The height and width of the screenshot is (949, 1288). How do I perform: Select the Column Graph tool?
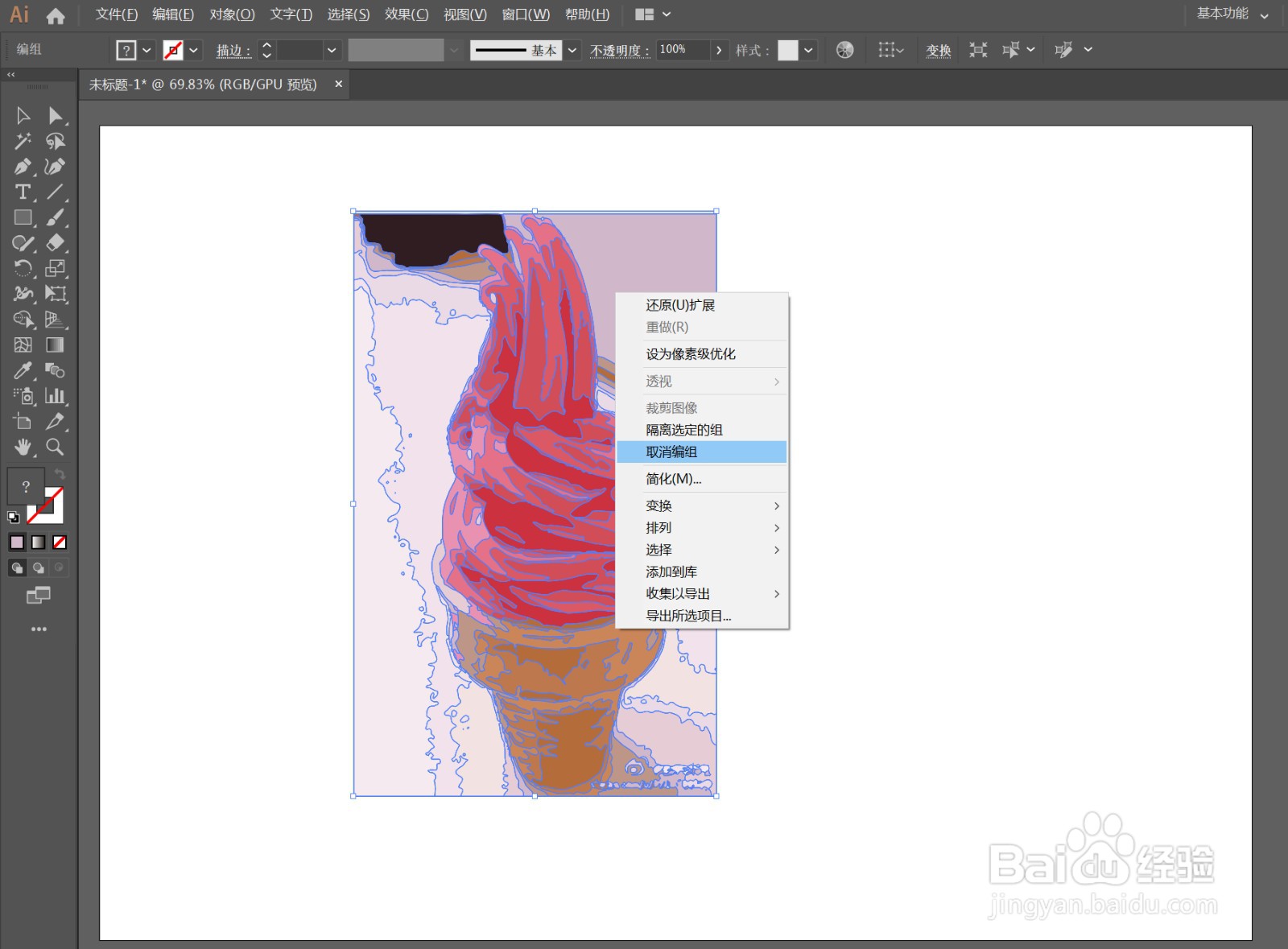pyautogui.click(x=55, y=395)
